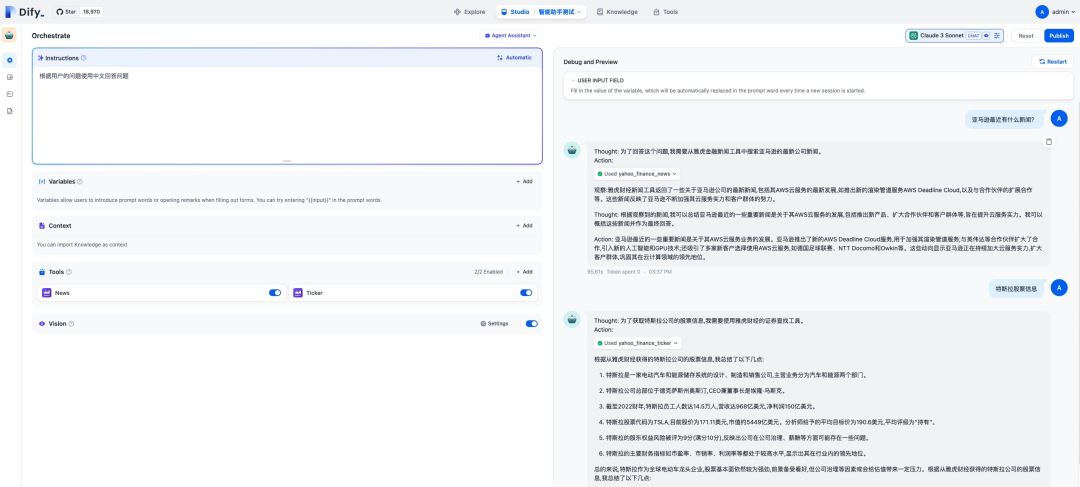Click into the Instructions text area
1080x487 pixels.
point(287,114)
